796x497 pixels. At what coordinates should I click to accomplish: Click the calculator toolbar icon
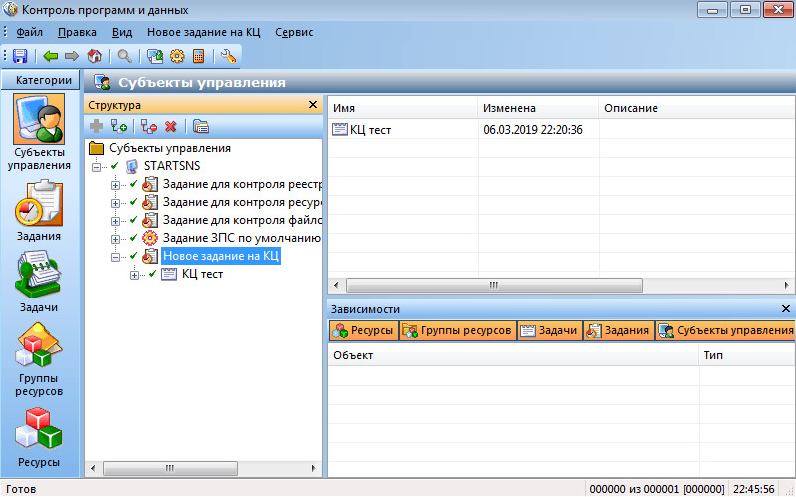[198, 56]
